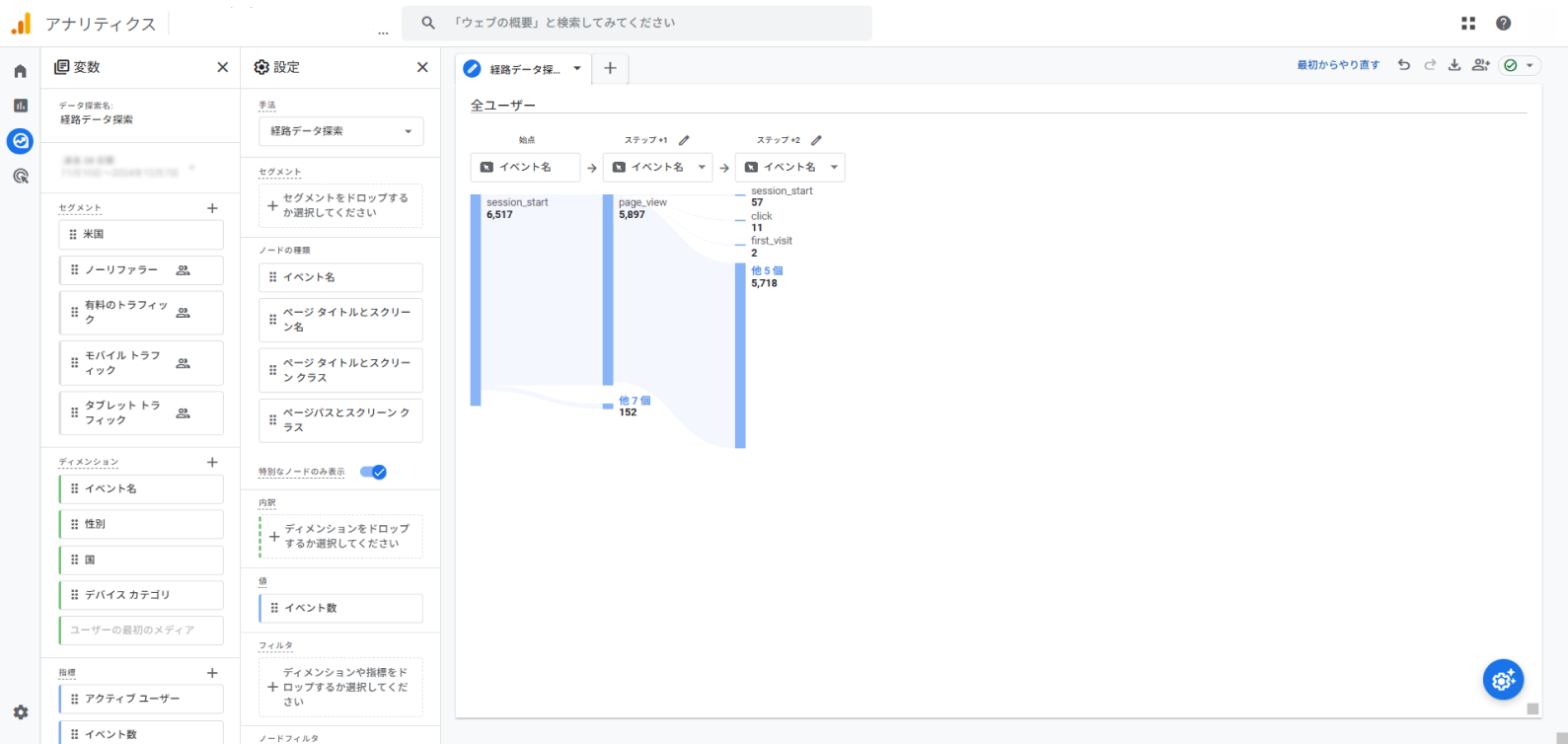Add a new dimension with plus icon
This screenshot has height=744, width=1568.
pyautogui.click(x=212, y=462)
